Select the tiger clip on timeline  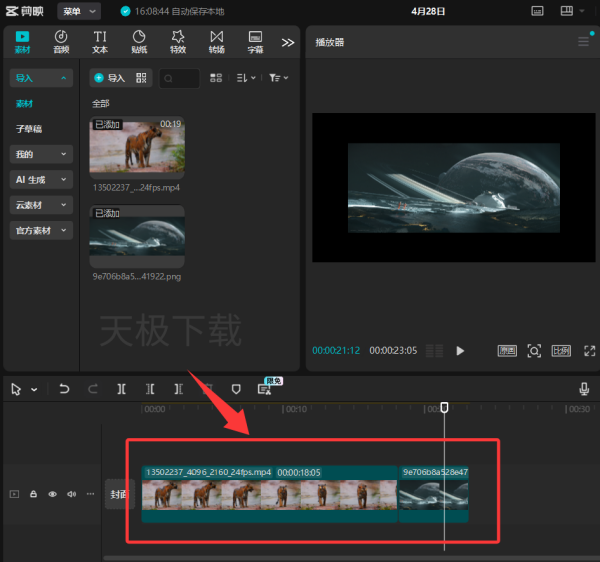(x=269, y=494)
